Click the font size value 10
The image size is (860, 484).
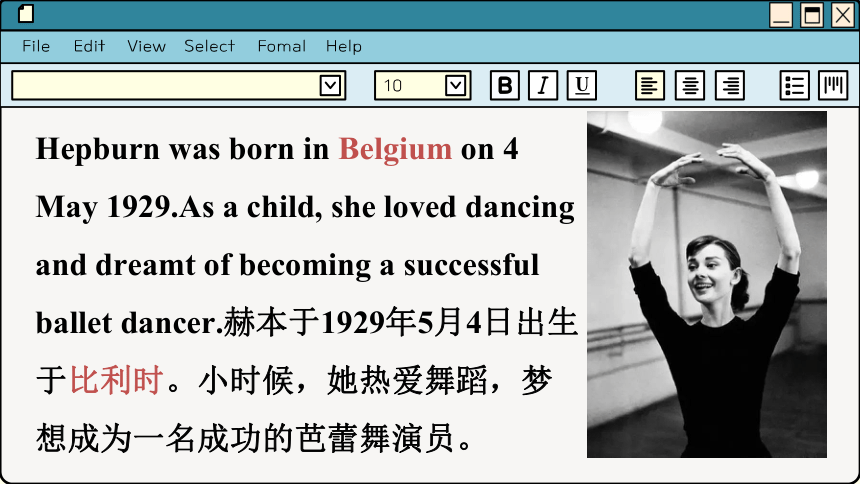pyautogui.click(x=393, y=86)
